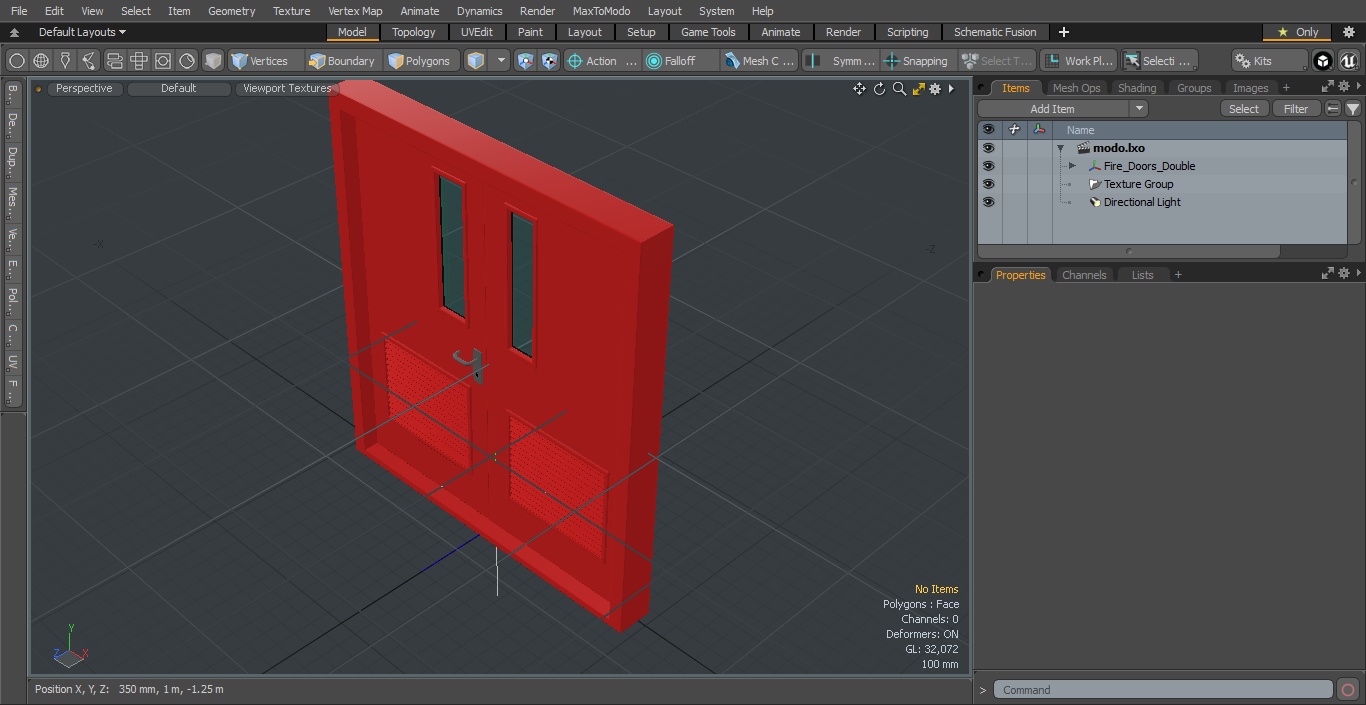Expand viewport options arrow
Viewport: 1366px width, 705px height.
[951, 89]
